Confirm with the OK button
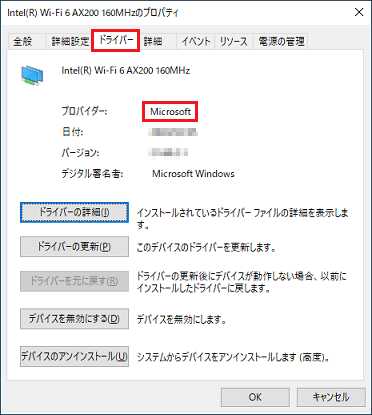The width and height of the screenshot is (372, 415). (255, 397)
